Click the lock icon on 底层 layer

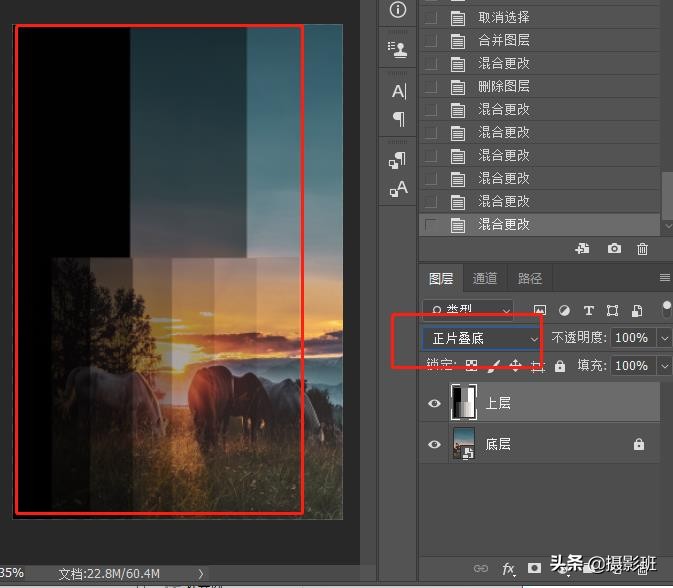coord(639,444)
